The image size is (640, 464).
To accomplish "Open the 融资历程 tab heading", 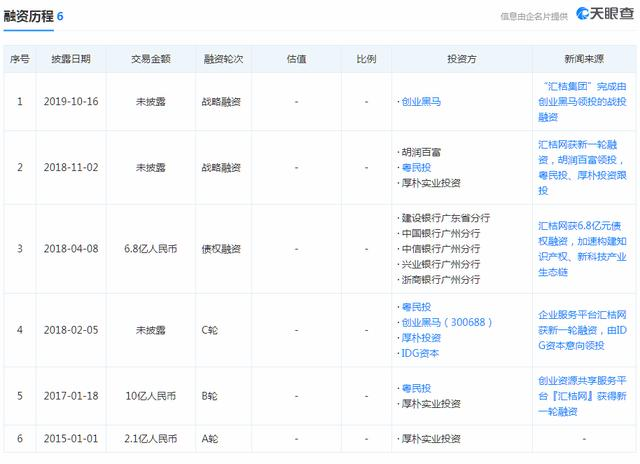I will [x=29, y=16].
